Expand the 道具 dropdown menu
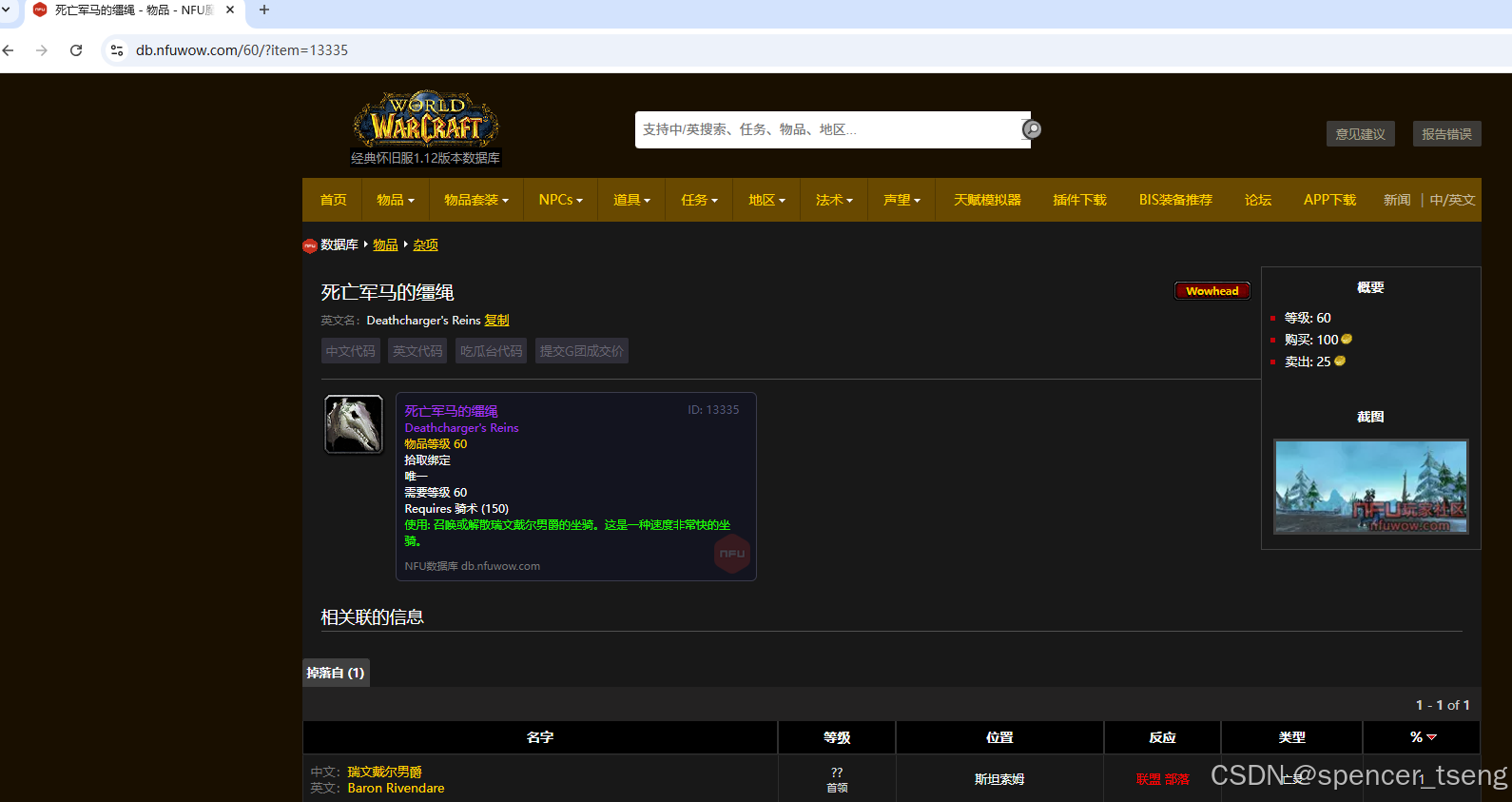The width and height of the screenshot is (1512, 802). [631, 200]
